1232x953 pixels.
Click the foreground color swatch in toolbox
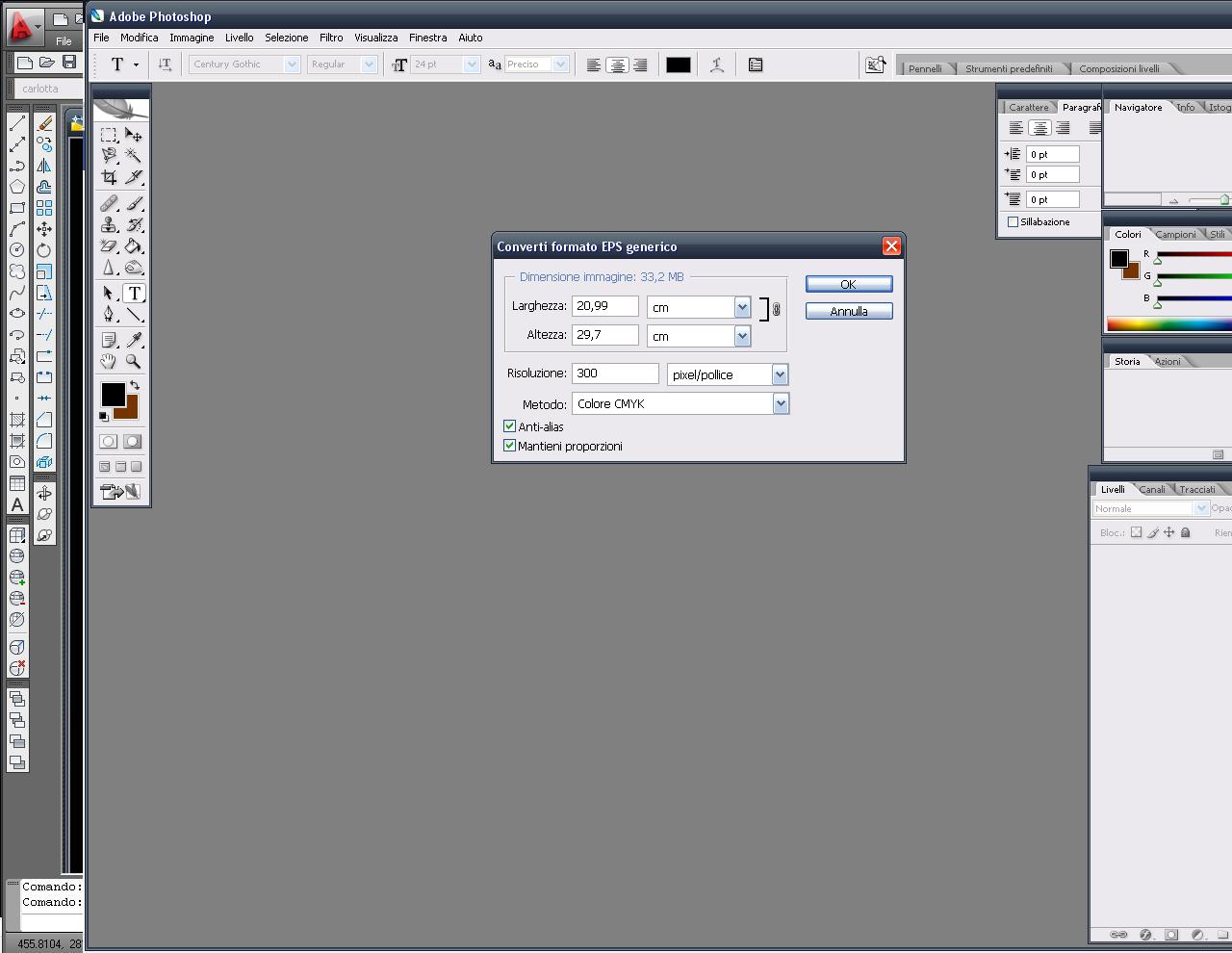(x=113, y=394)
